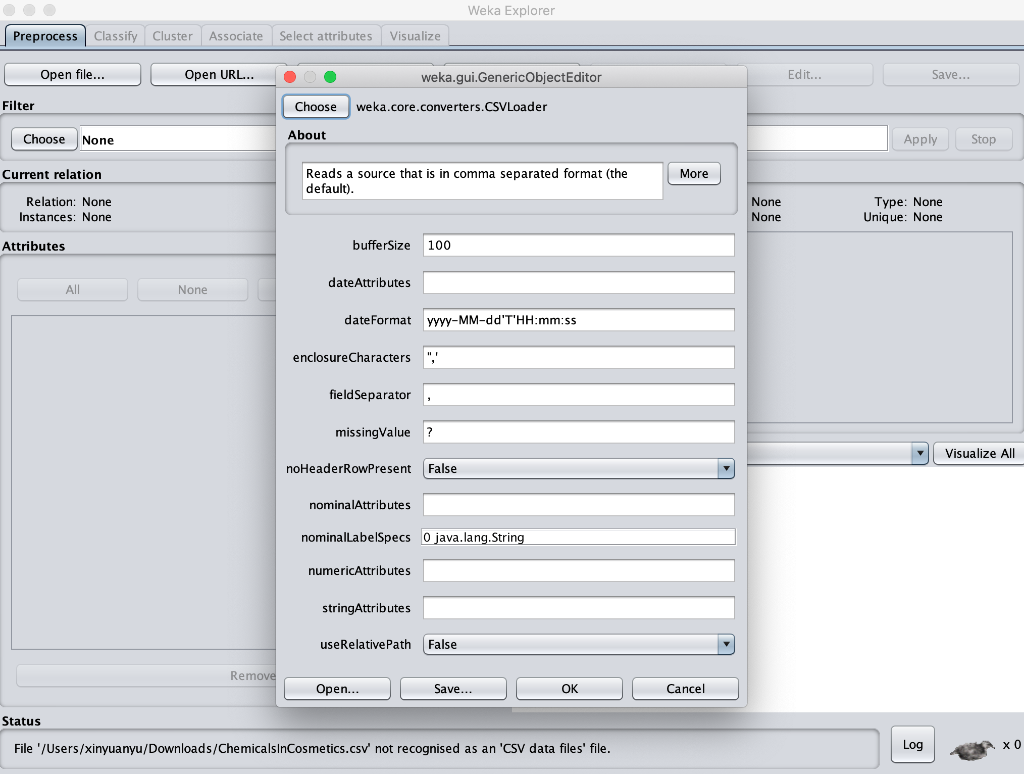Screen dimensions: 1024x774
Task: Click the green zoom button of GenericObjectEditor
Action: [x=330, y=77]
